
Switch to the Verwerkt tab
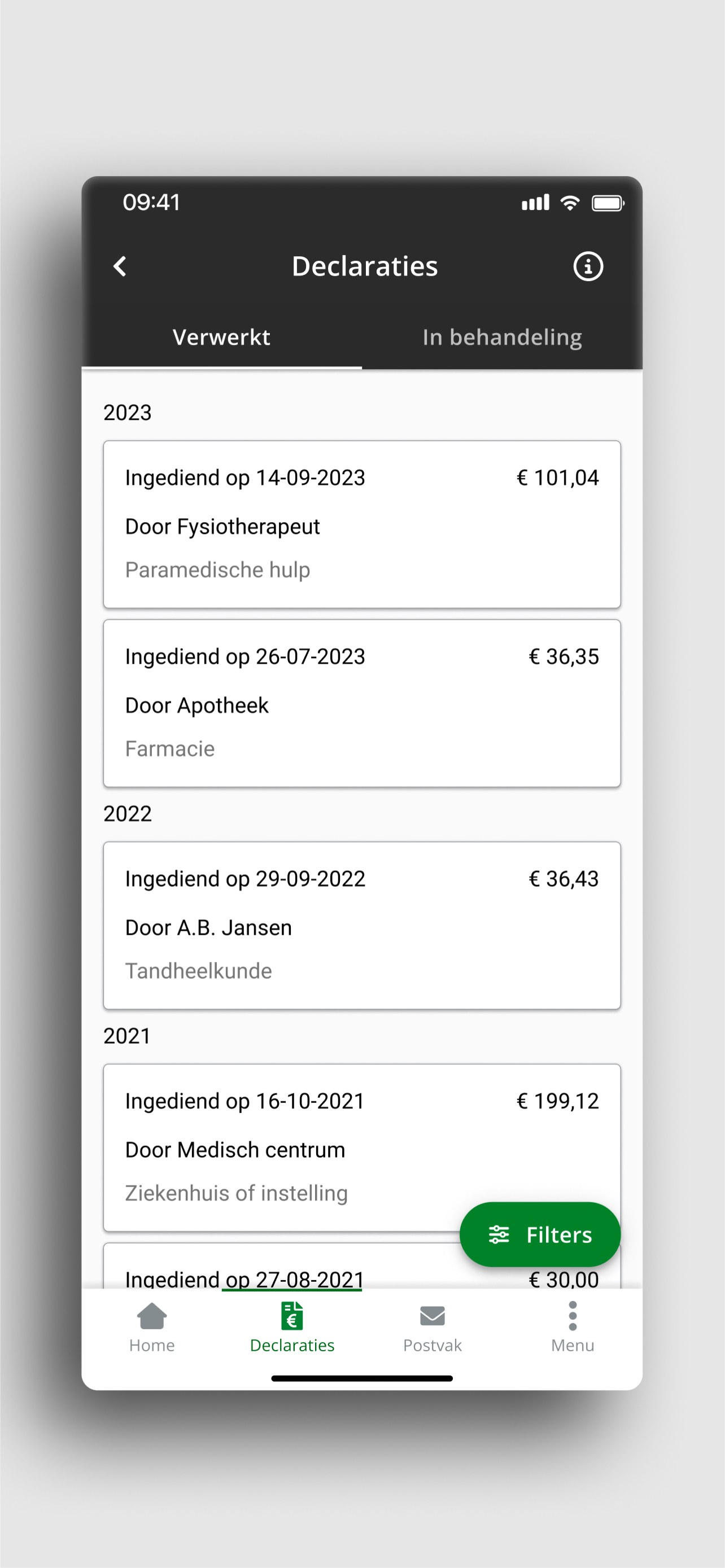[221, 337]
